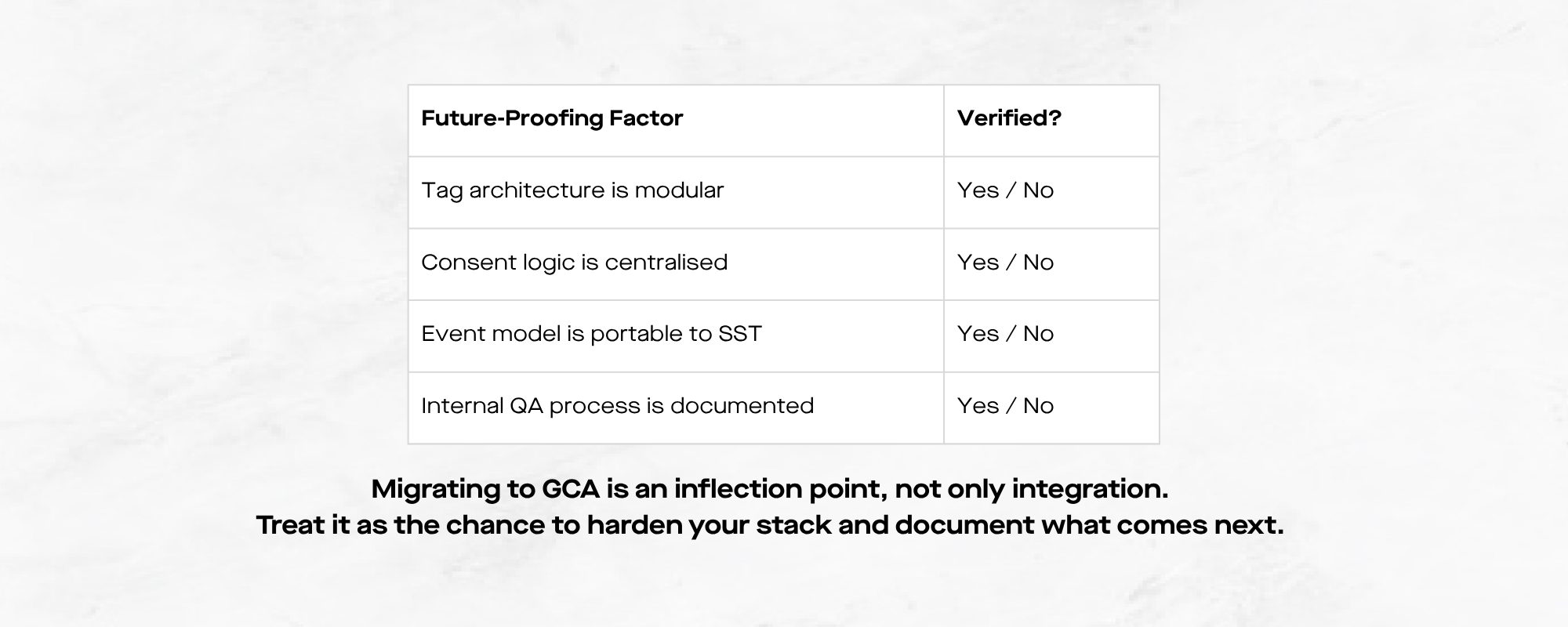This screenshot has height=627, width=1568.
Task: Click the "Migrating to GCA" caption line
Action: click(769, 489)
